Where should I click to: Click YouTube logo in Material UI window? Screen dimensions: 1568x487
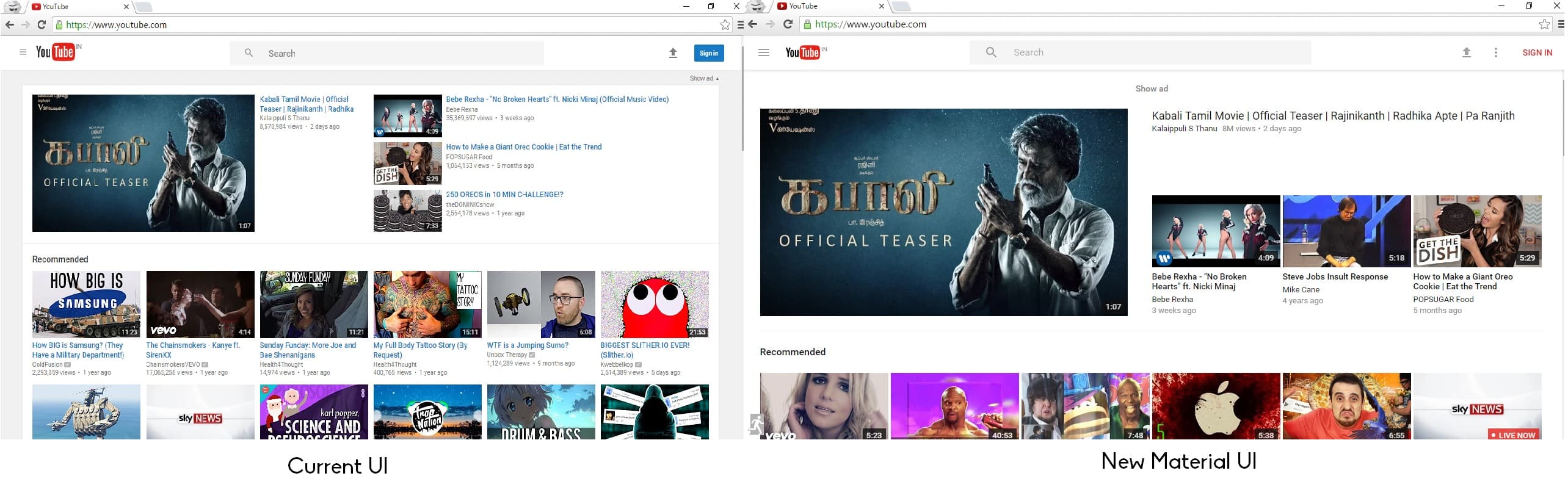coord(802,52)
